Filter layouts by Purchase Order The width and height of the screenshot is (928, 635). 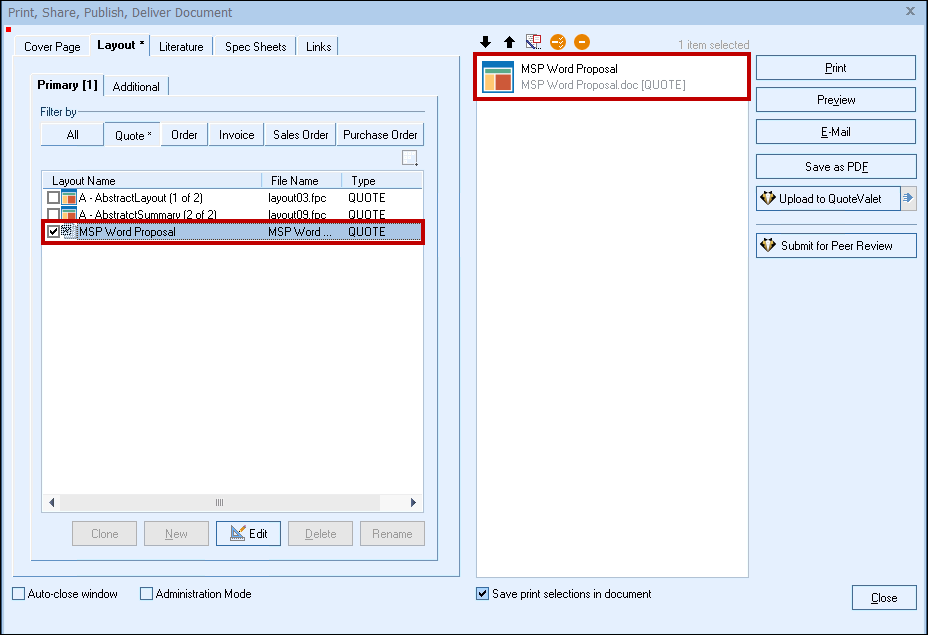pyautogui.click(x=380, y=135)
